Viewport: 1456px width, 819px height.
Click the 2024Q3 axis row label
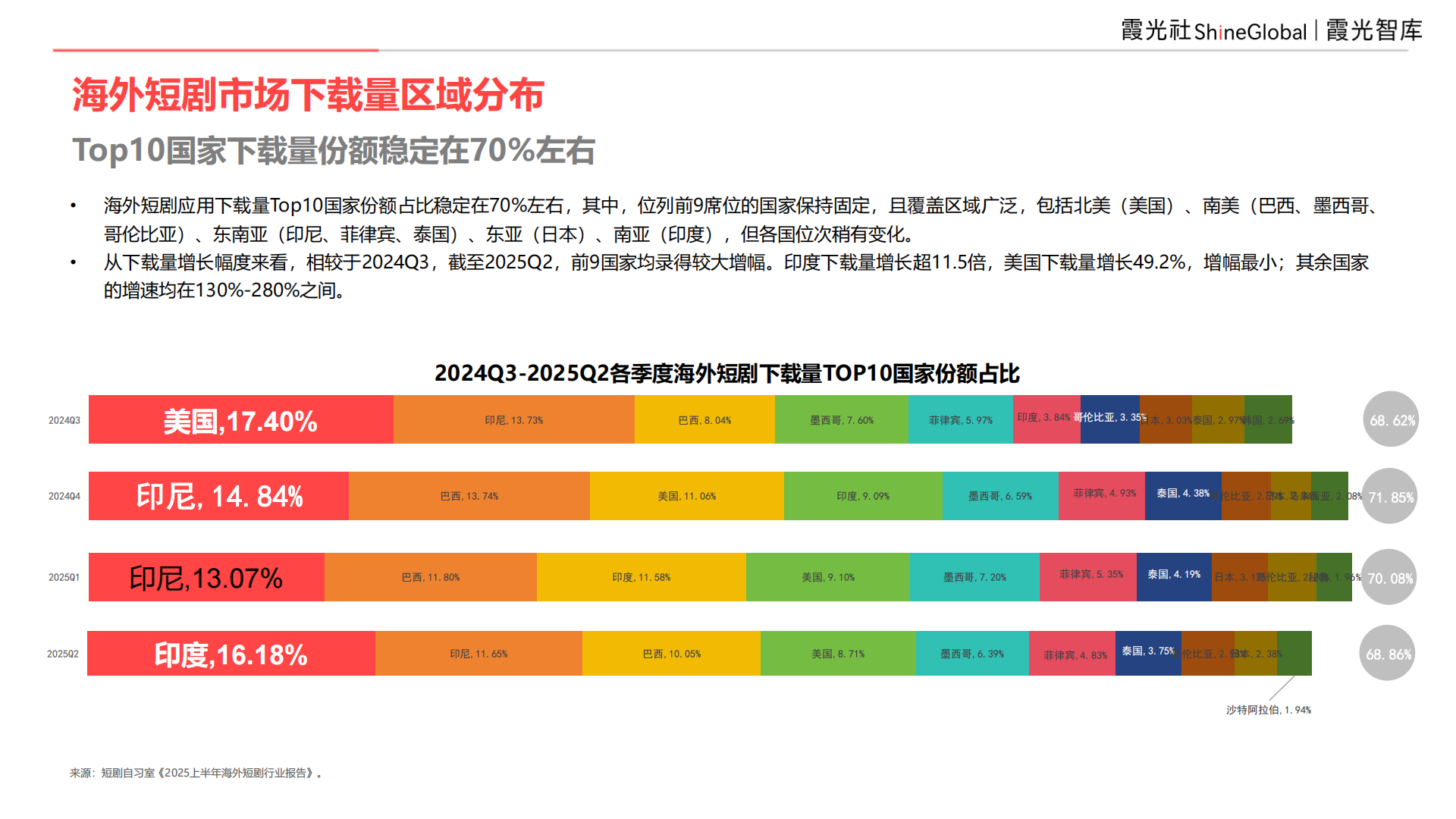66,419
